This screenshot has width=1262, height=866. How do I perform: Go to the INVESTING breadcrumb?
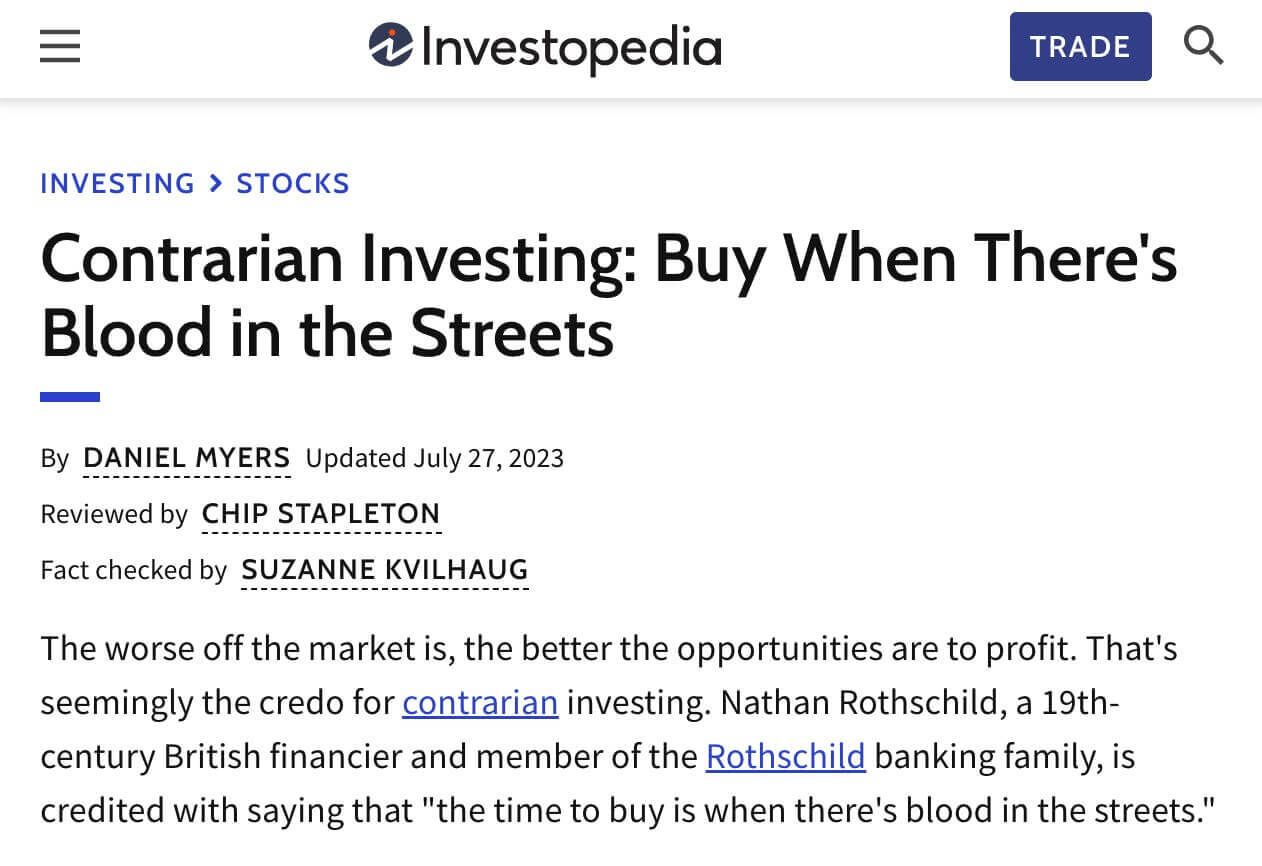click(117, 183)
